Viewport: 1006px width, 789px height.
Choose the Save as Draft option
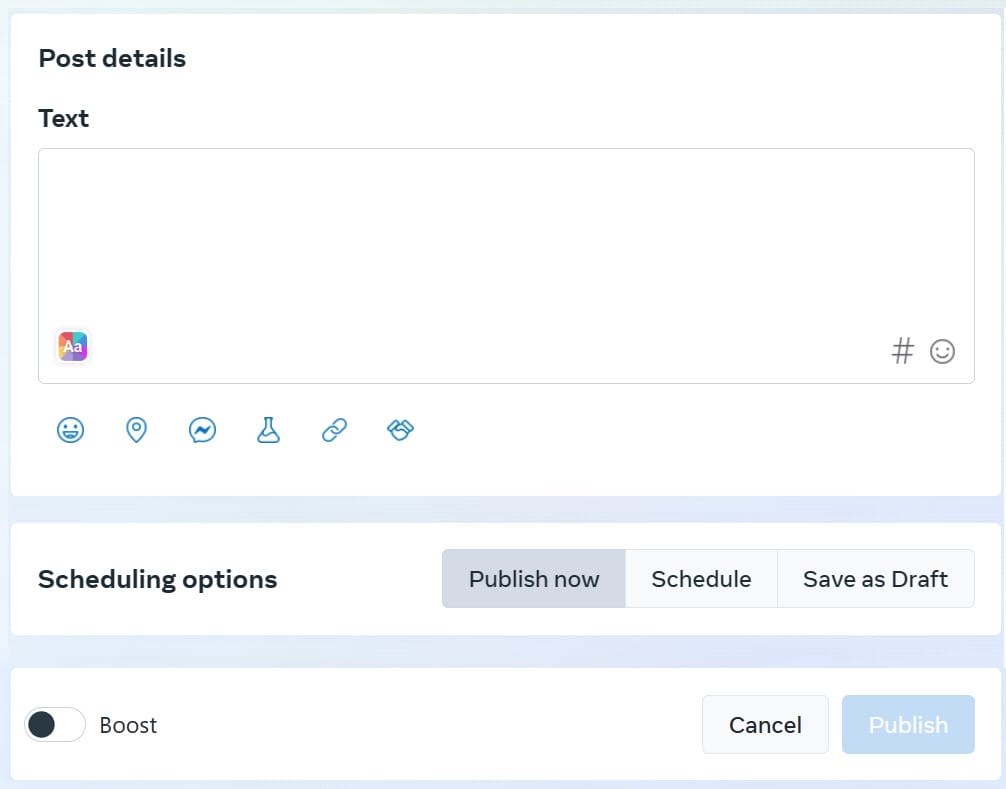[x=875, y=579]
